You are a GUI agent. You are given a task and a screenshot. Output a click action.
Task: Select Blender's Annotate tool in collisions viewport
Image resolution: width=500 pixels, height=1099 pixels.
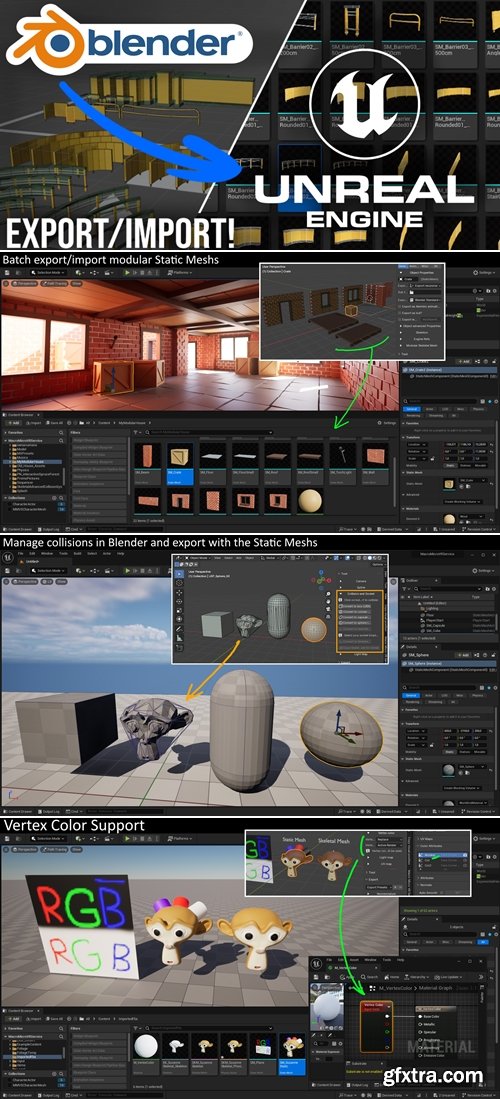(180, 629)
